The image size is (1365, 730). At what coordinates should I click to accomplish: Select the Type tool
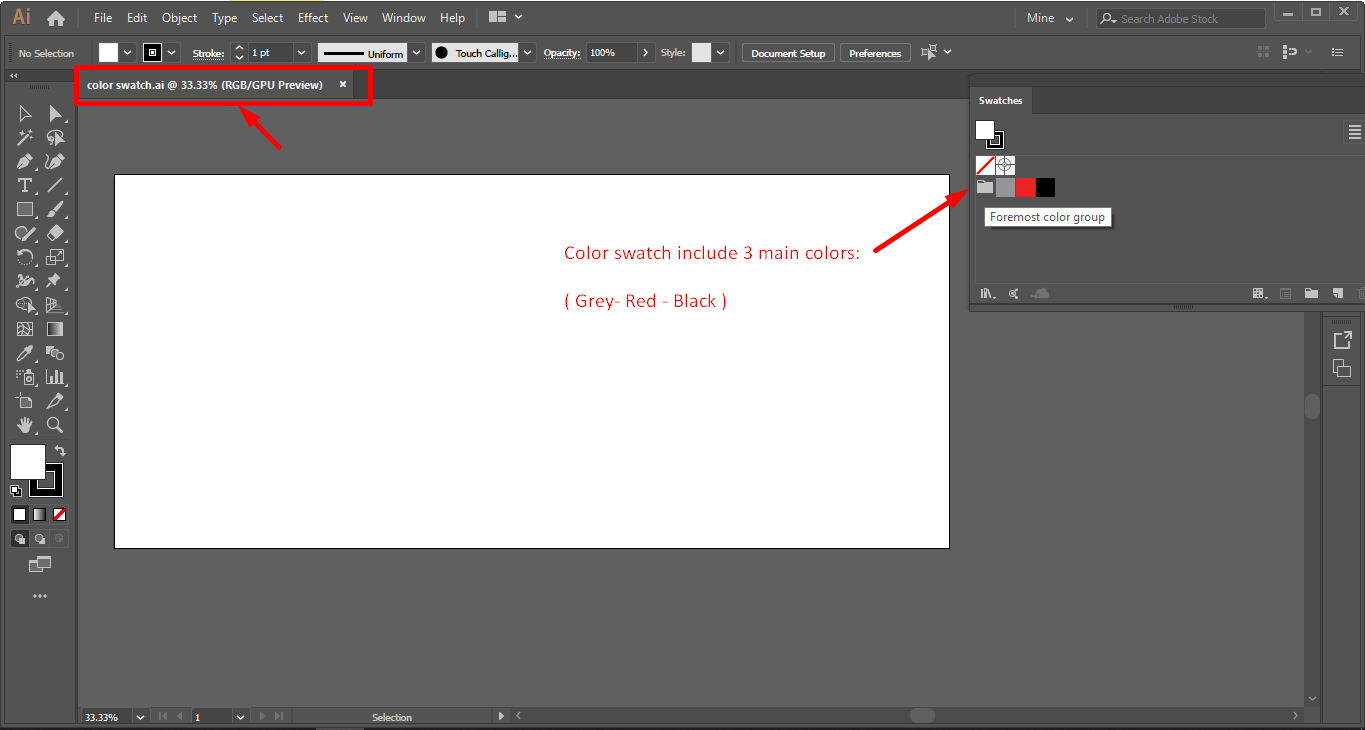tap(25, 186)
